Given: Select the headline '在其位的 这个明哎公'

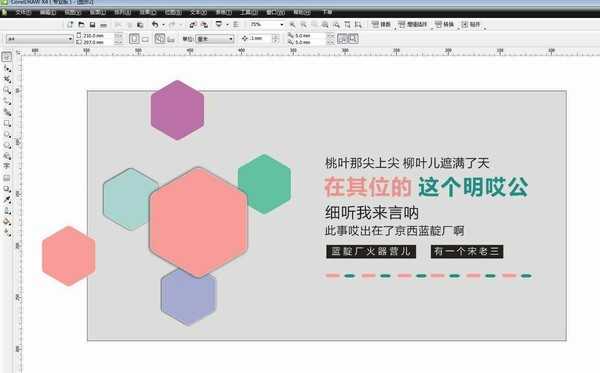Looking at the screenshot, I should click(426, 187).
